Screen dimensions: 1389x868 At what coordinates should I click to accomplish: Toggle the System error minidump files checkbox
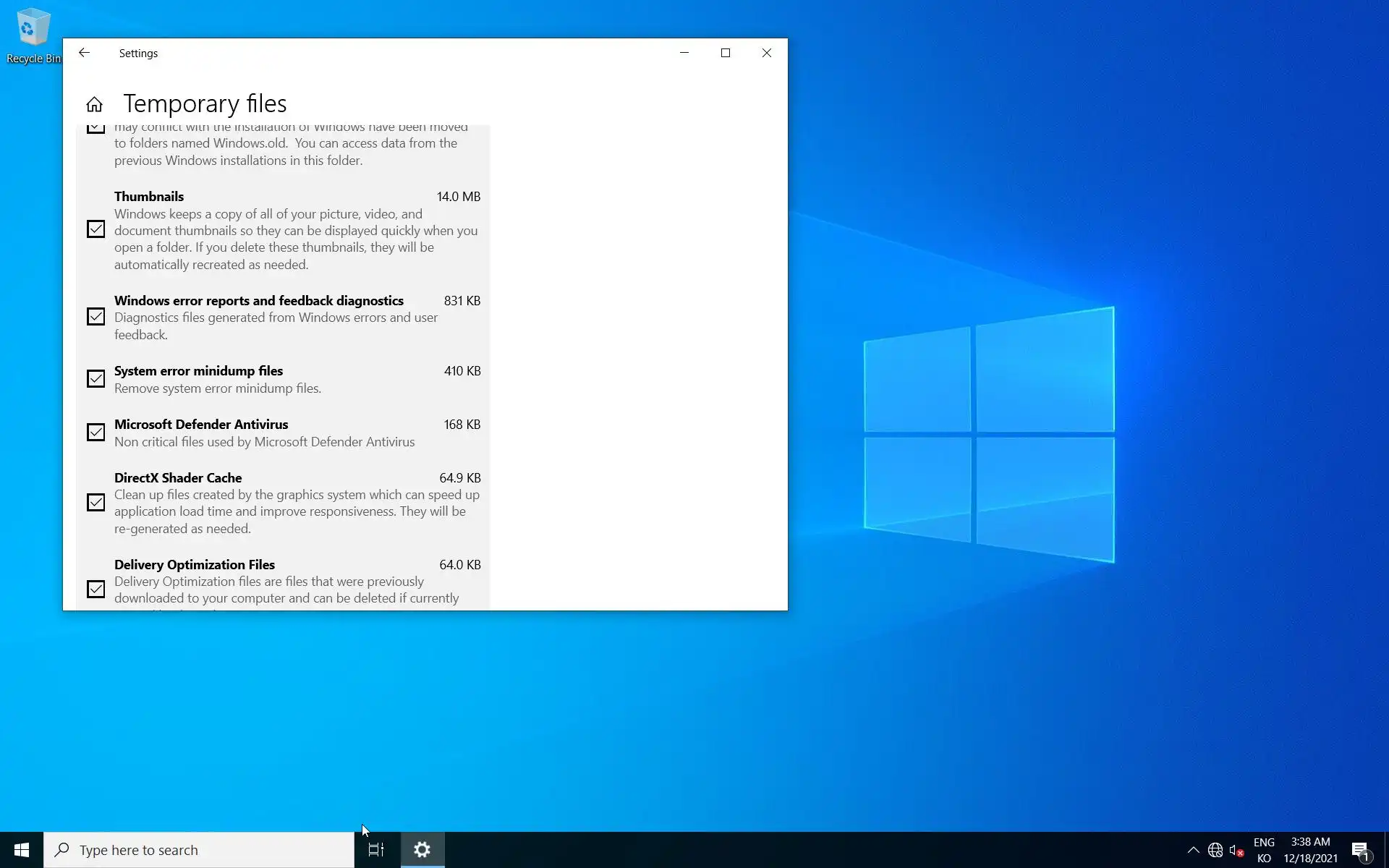click(x=95, y=379)
